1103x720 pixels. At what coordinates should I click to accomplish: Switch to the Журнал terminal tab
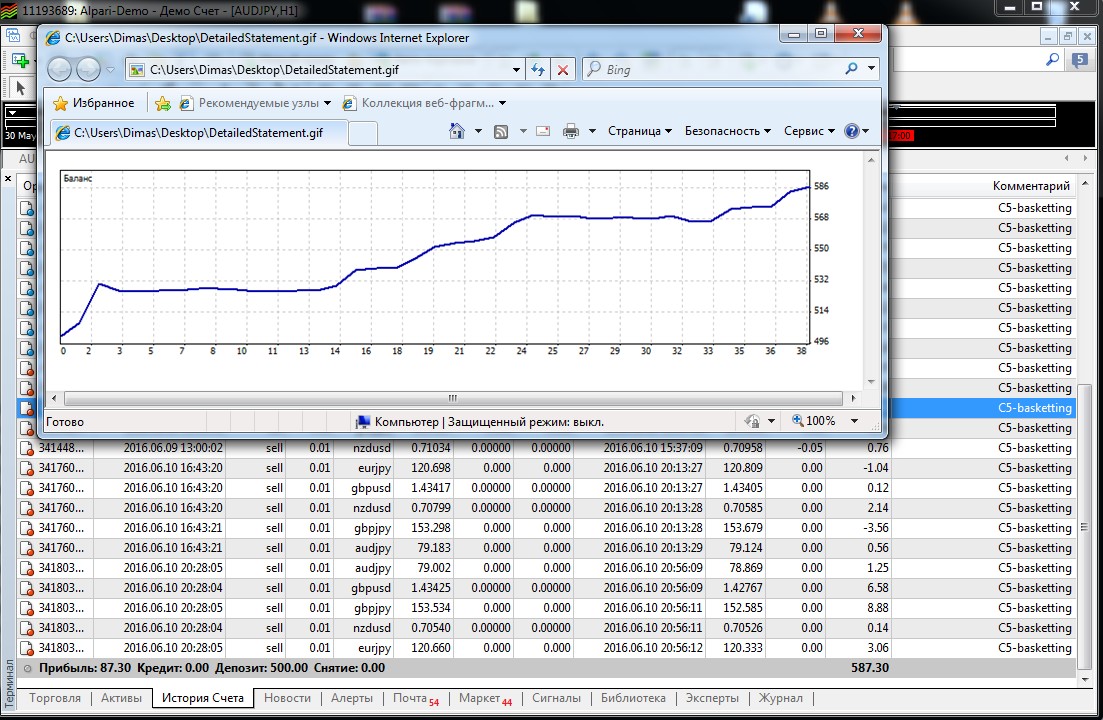[780, 698]
